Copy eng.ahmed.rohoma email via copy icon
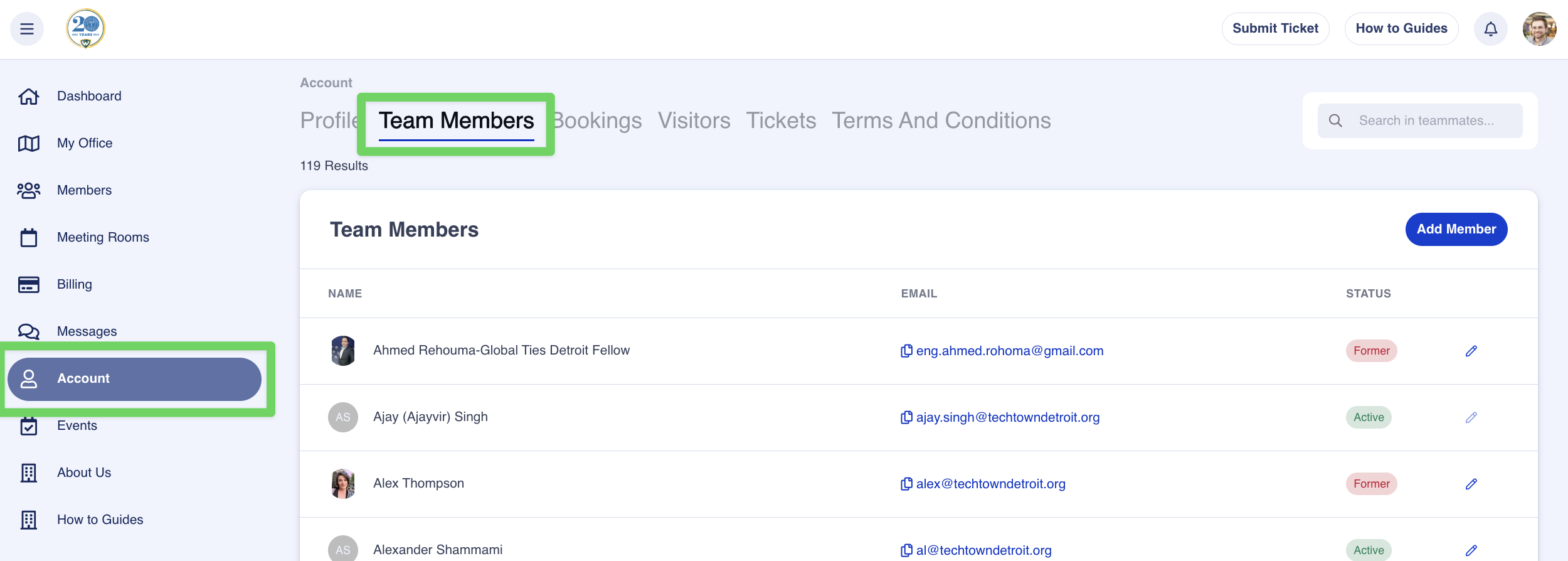This screenshot has width=1568, height=561. point(906,351)
